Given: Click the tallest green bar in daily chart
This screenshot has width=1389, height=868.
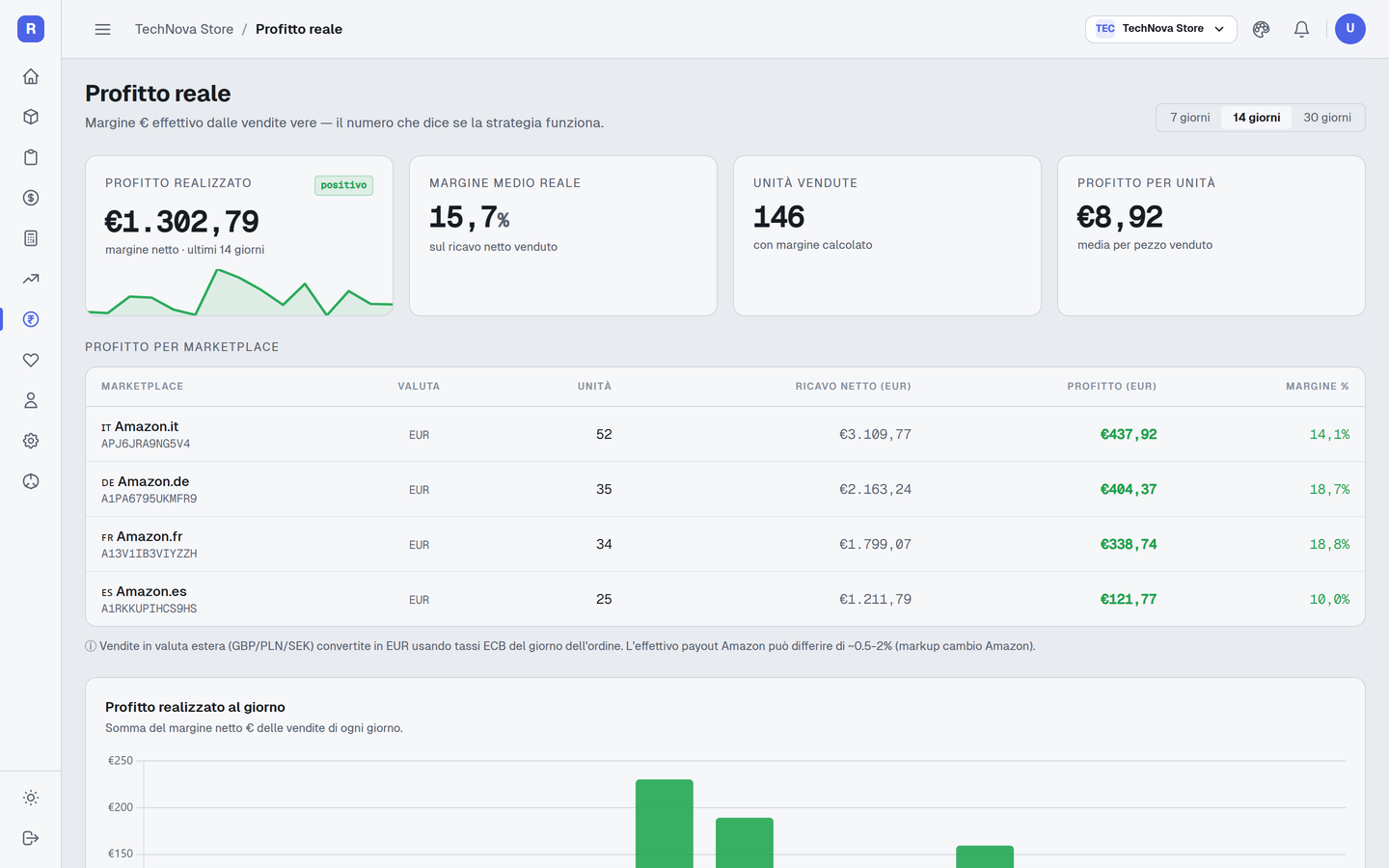Looking at the screenshot, I should pyautogui.click(x=665, y=824).
